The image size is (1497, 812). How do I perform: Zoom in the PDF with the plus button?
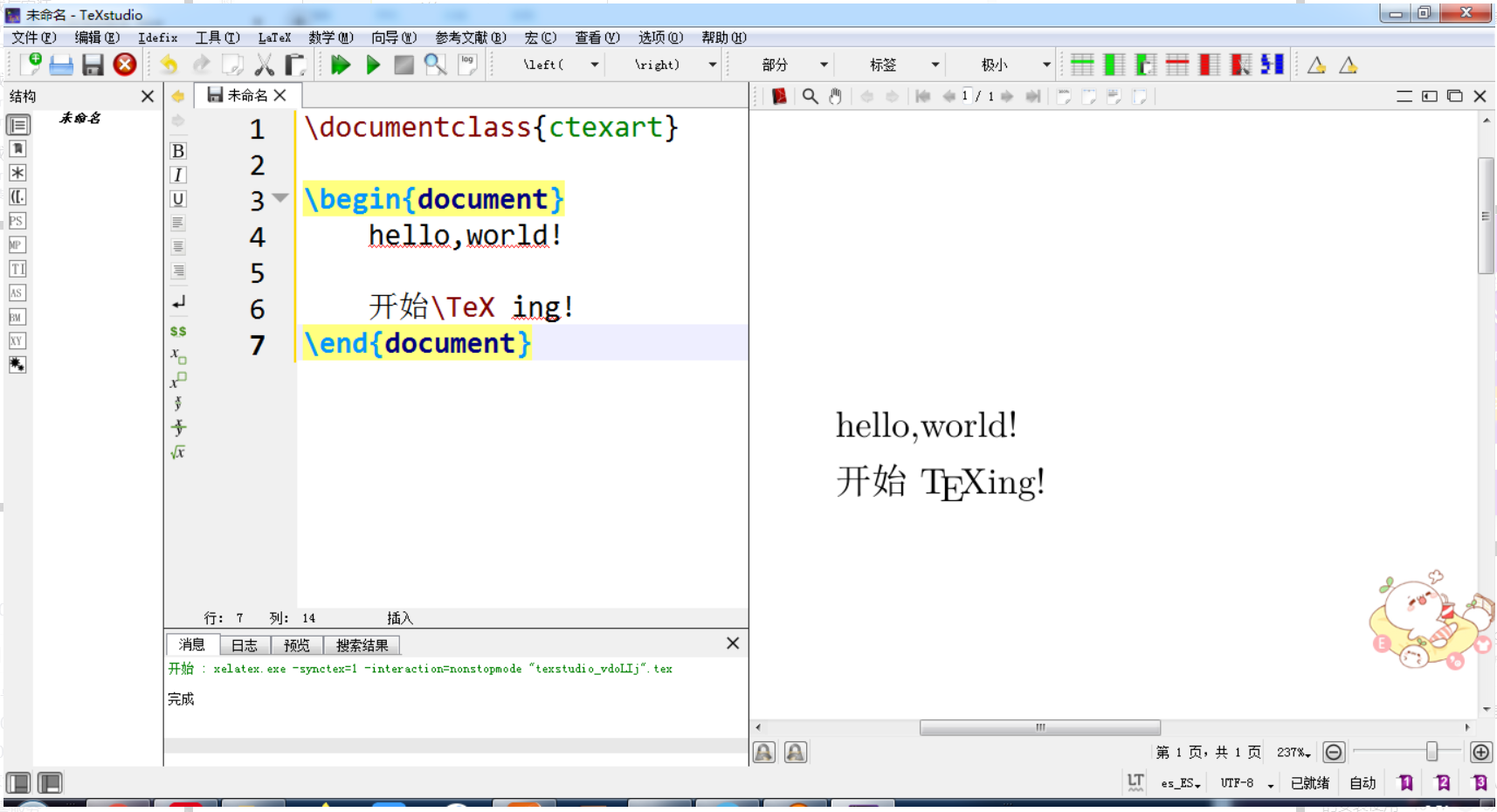(x=1480, y=752)
